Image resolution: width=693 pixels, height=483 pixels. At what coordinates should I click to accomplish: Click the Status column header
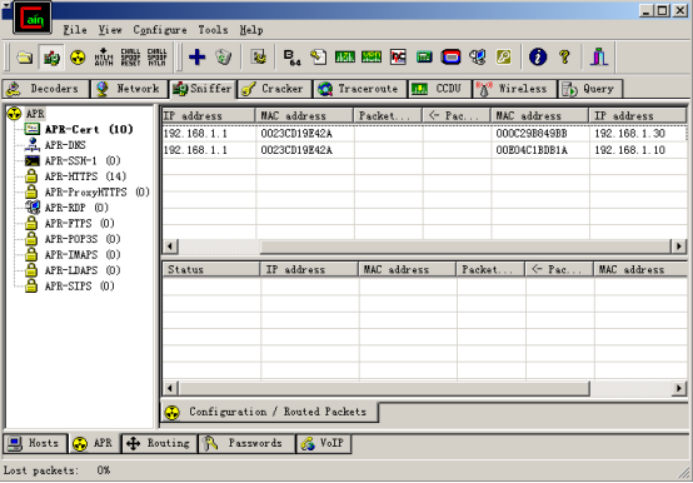coord(211,270)
